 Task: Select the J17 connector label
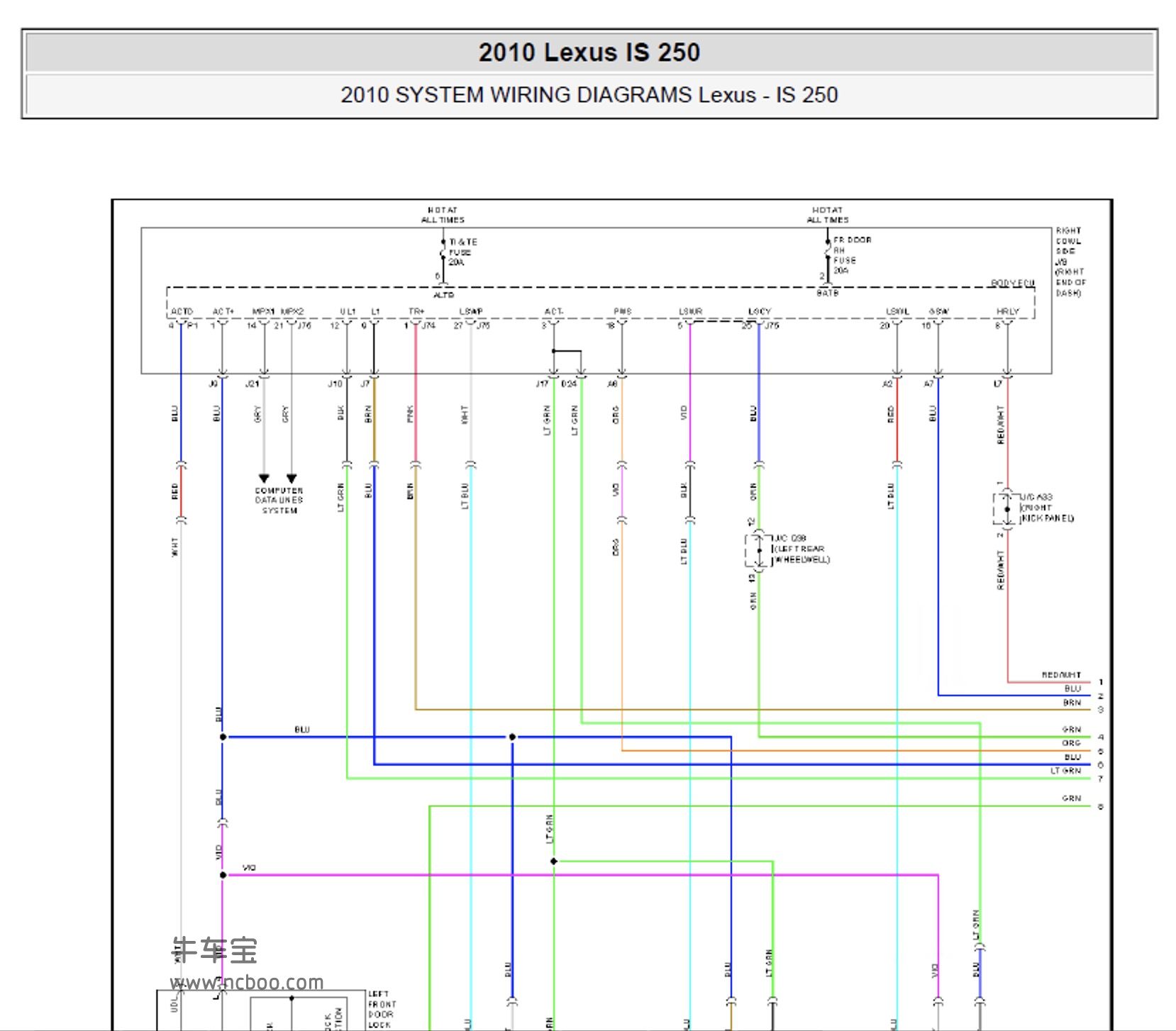542,384
